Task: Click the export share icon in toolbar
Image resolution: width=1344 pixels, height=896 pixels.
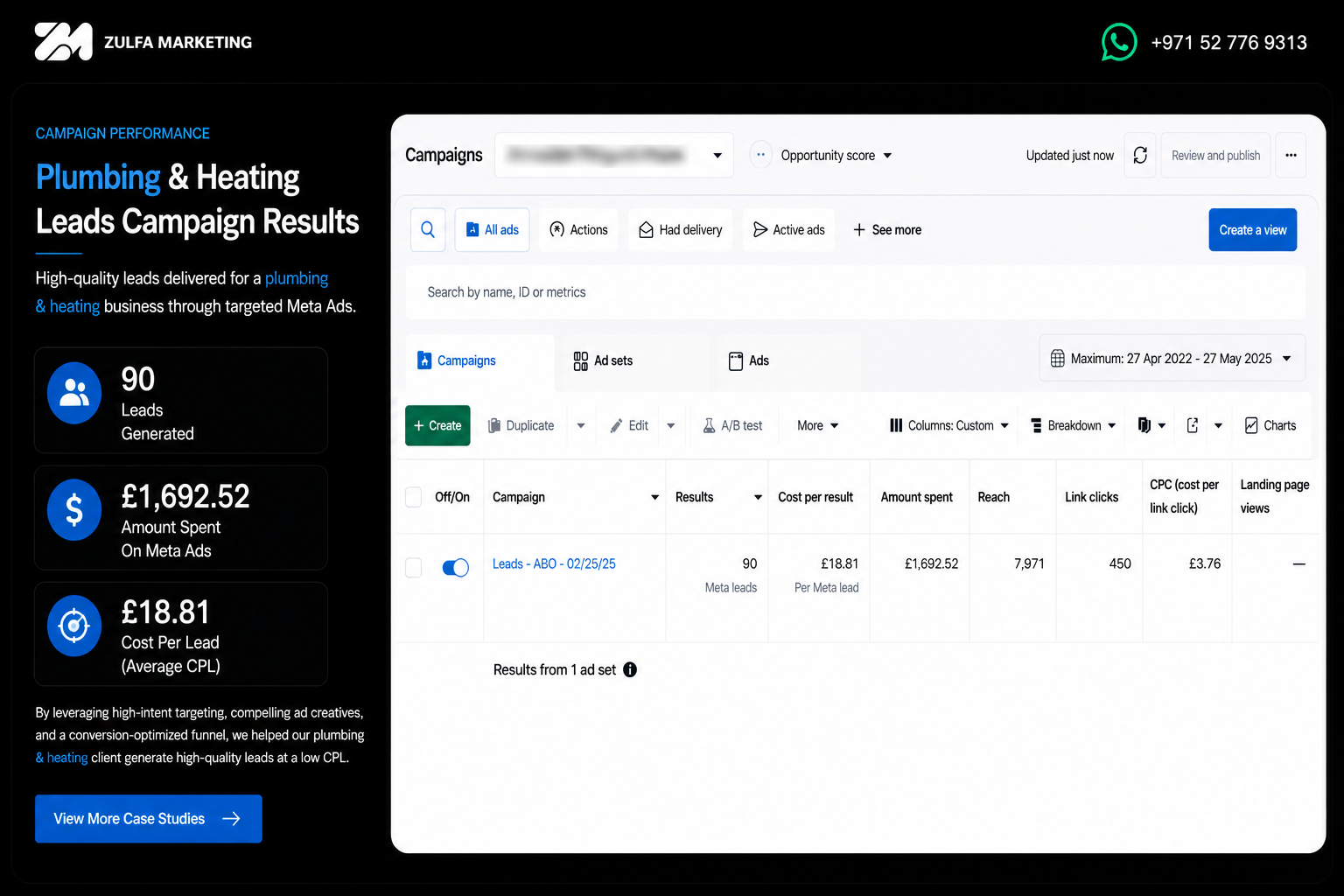Action: [1193, 425]
